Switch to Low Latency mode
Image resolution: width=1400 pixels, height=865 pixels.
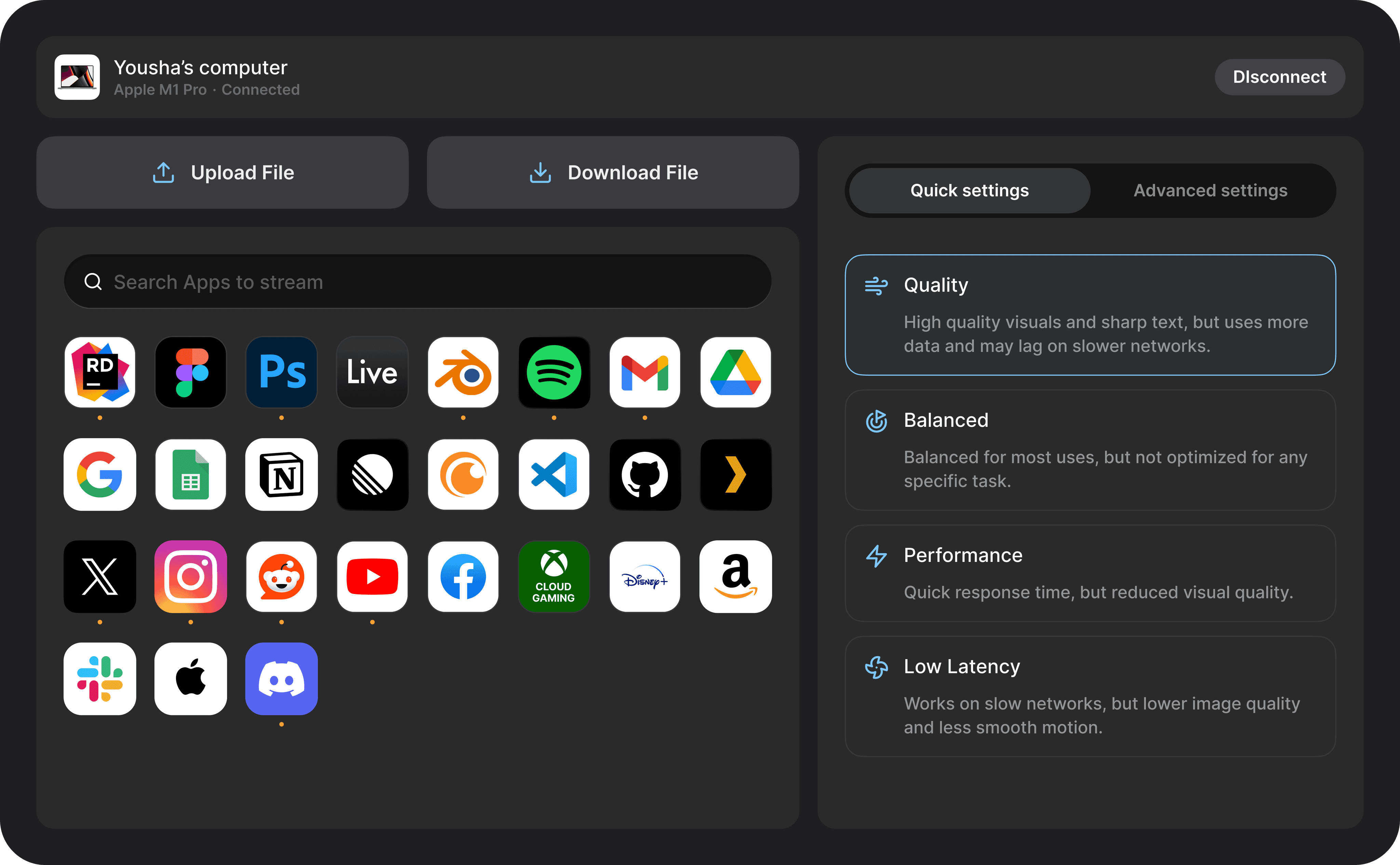[1090, 697]
